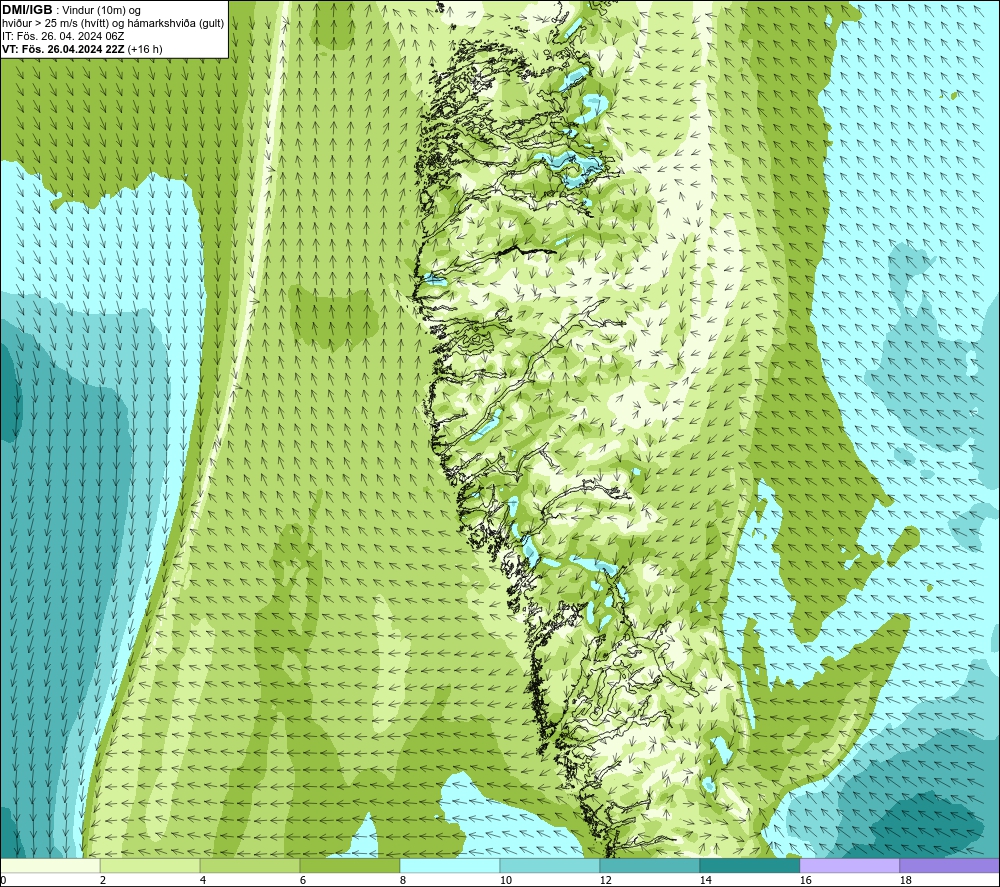1000x887 pixels.
Task: Click the teal 12–14 m/s legend band
Action: 650,865
